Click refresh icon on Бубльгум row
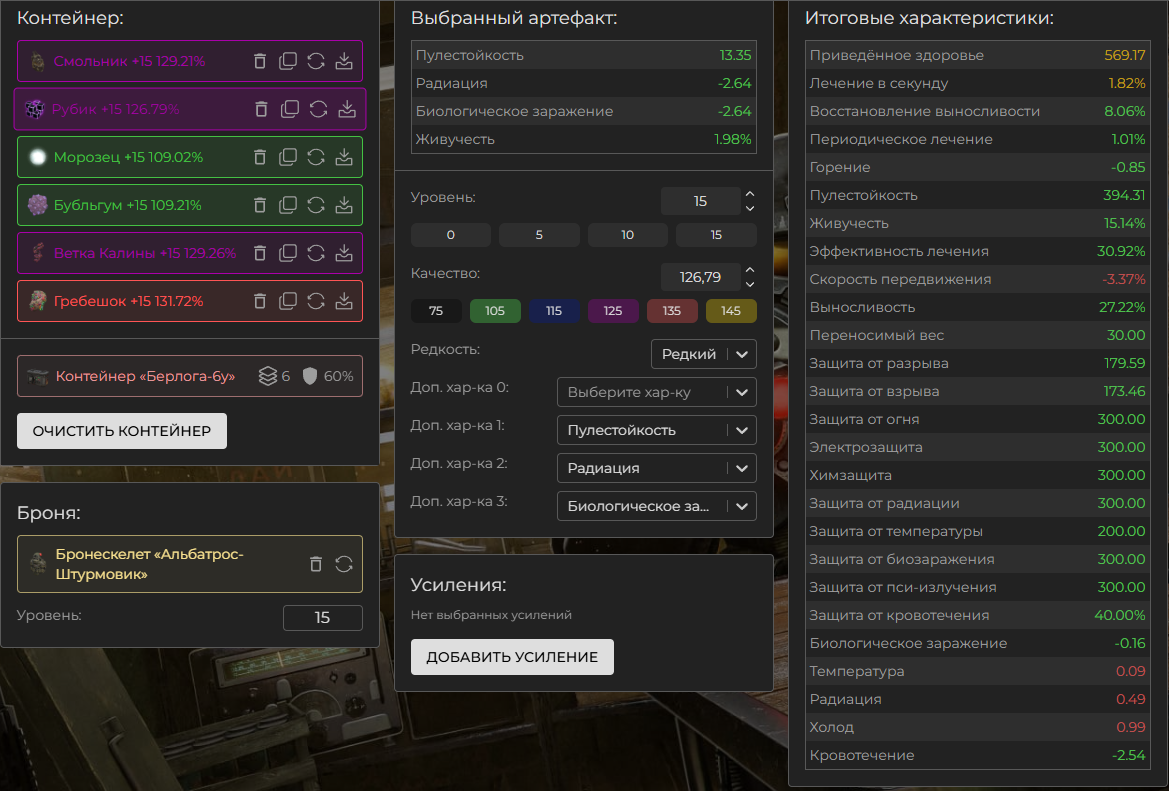 pyautogui.click(x=316, y=205)
